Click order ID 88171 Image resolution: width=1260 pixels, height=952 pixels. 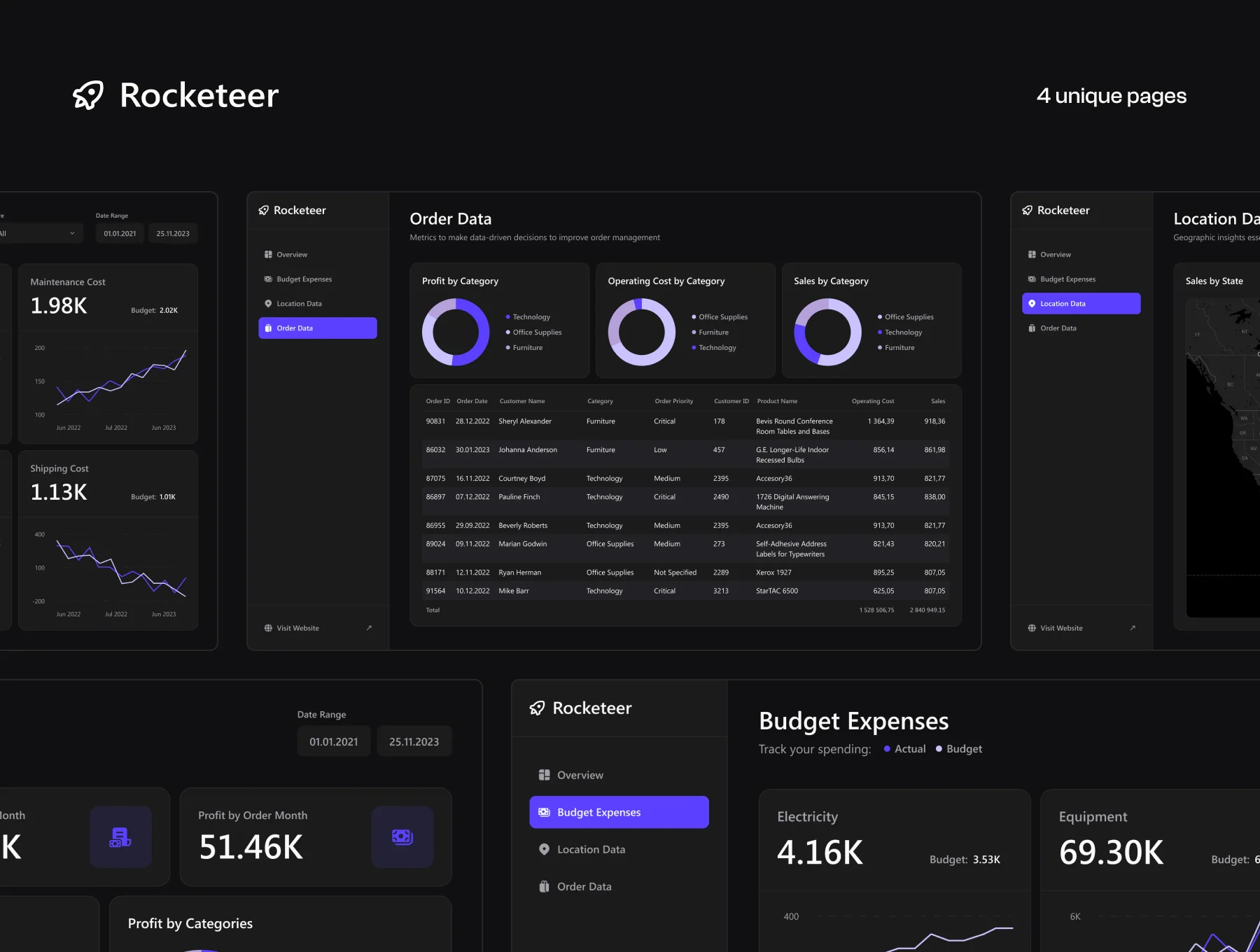coord(435,573)
